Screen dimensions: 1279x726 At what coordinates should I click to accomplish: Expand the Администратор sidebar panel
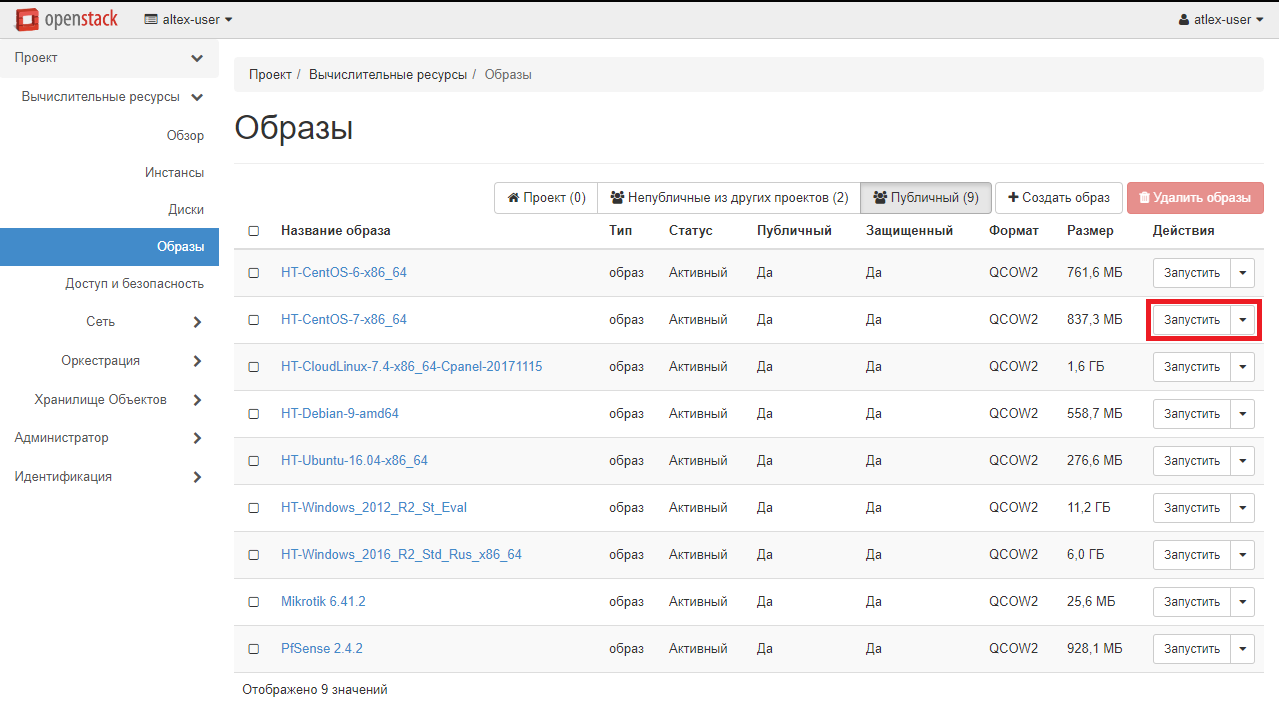(x=108, y=438)
